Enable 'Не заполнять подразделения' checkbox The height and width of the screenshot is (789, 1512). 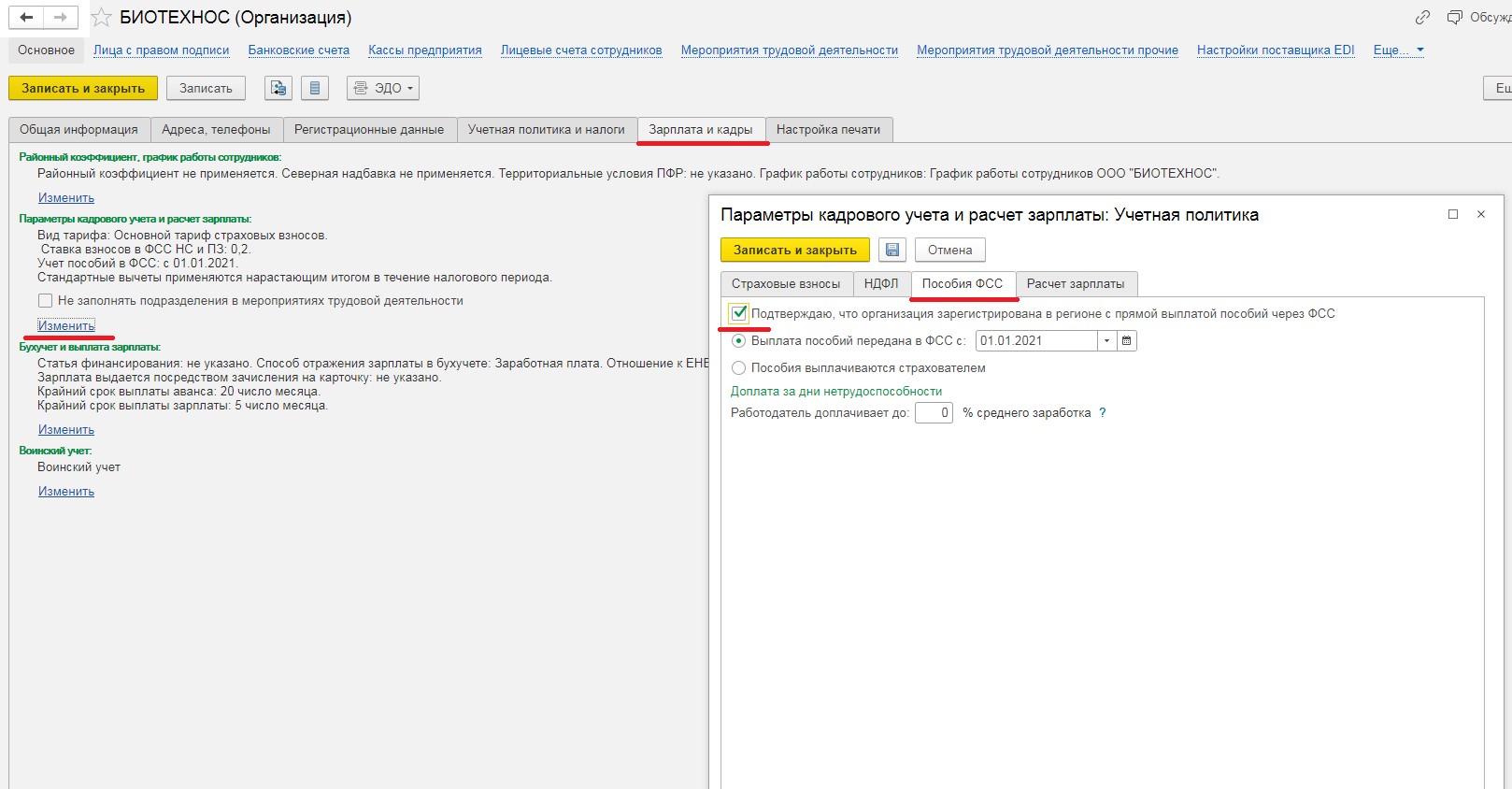[45, 301]
